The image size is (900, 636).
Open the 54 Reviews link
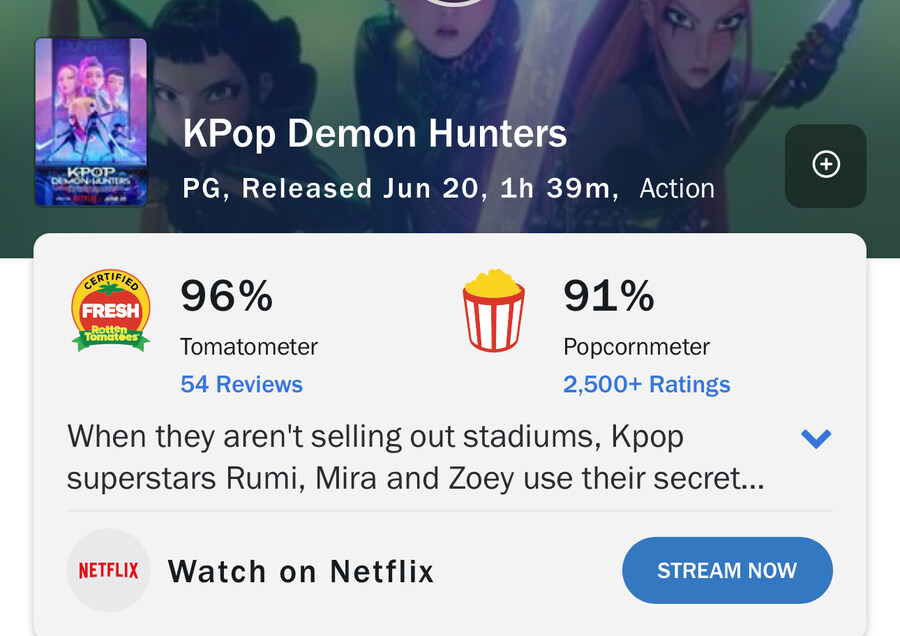click(241, 384)
